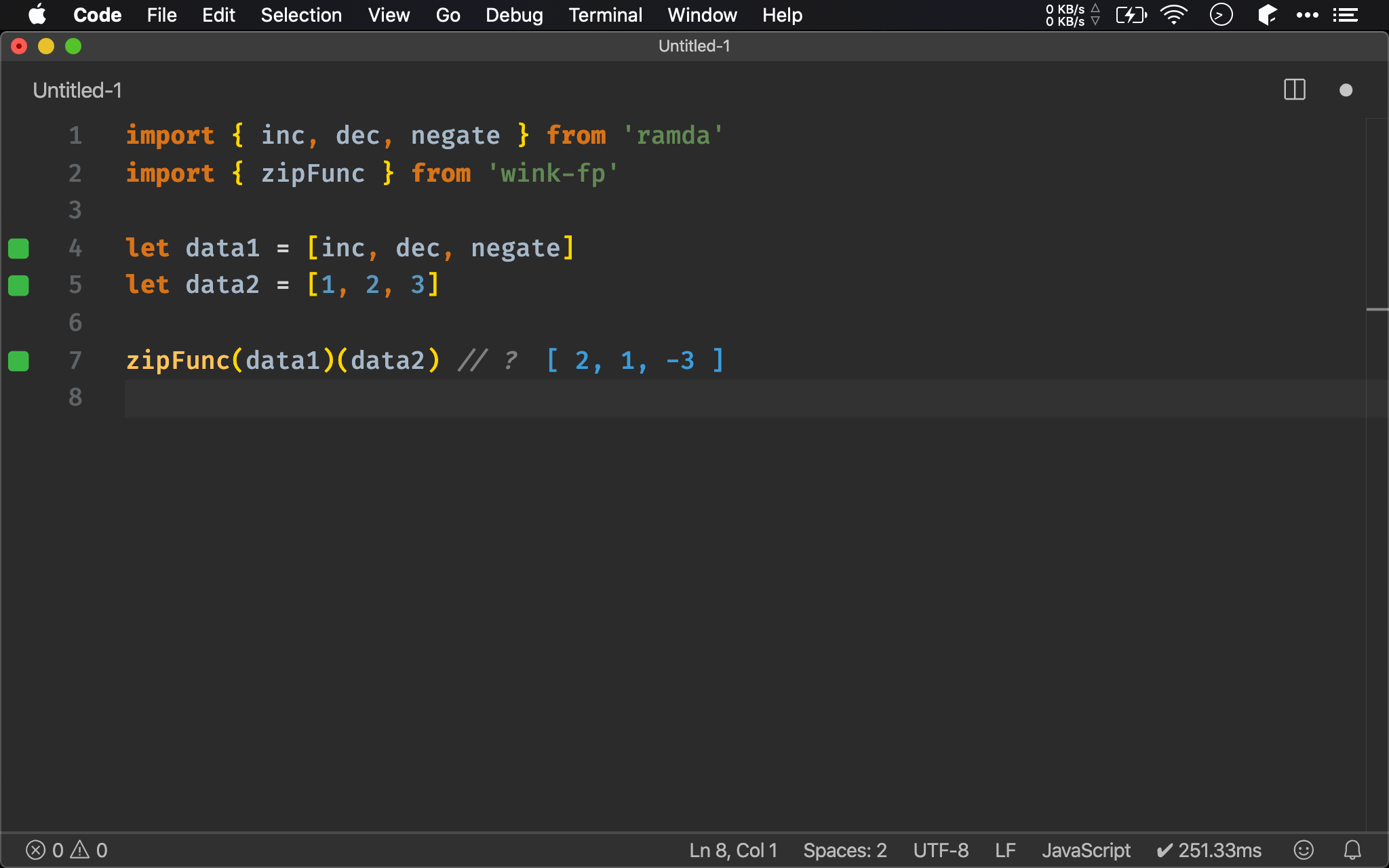This screenshot has height=868, width=1389.
Task: Click the 'ramda' string on line 1
Action: (x=673, y=136)
